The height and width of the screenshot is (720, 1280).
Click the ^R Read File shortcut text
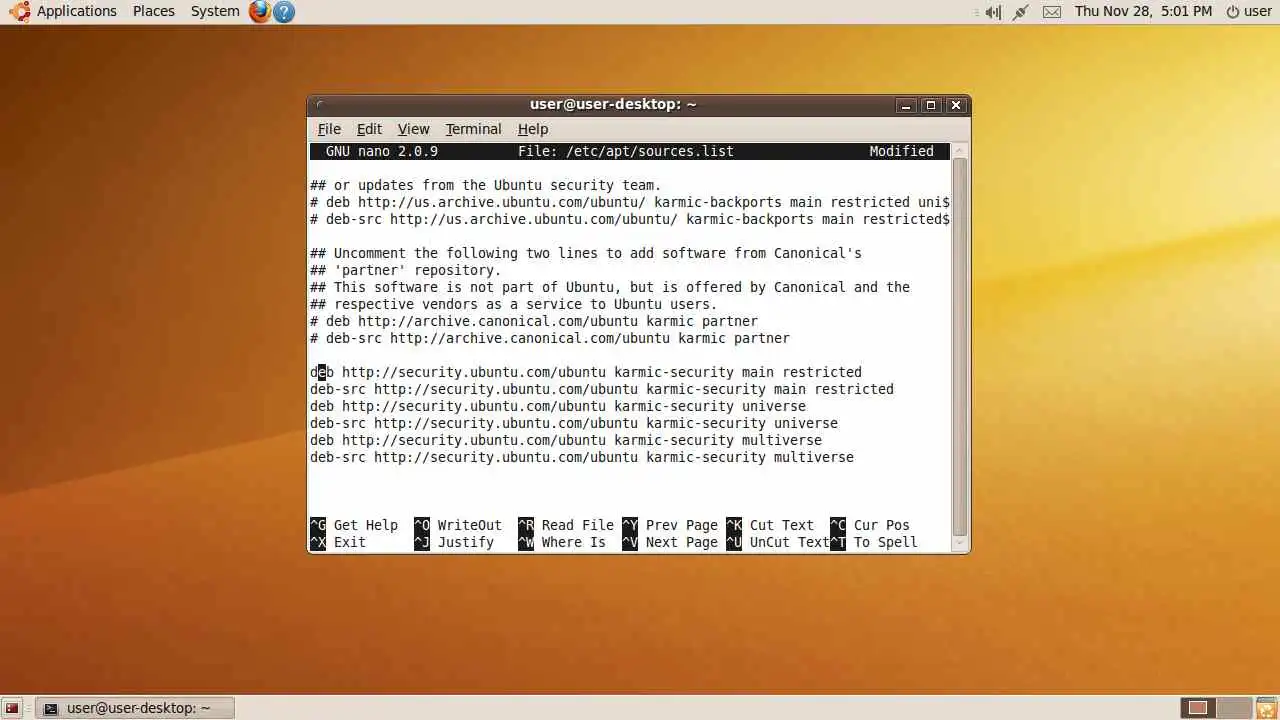coord(566,525)
